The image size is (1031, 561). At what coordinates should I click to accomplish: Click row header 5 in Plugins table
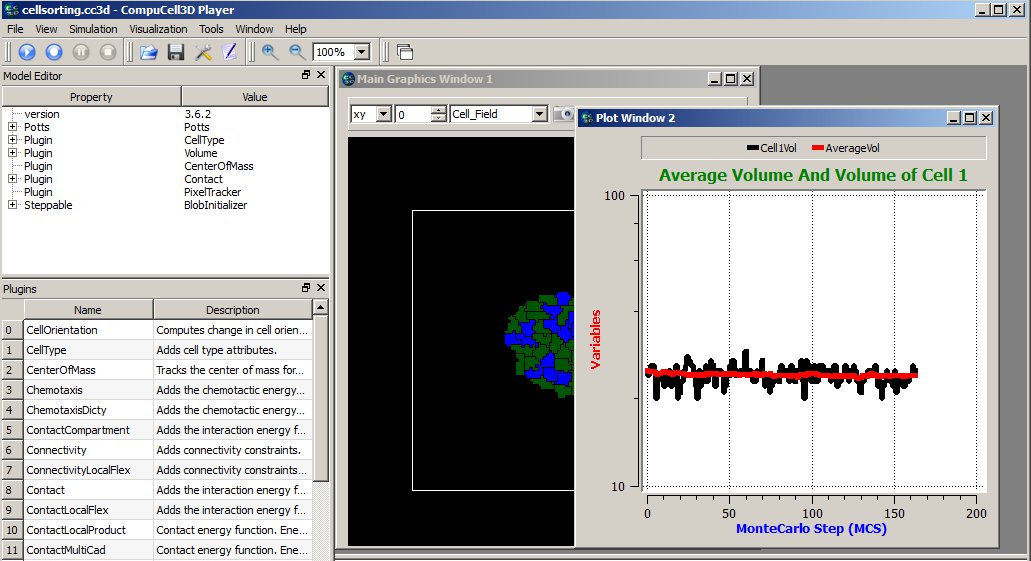tap(12, 430)
